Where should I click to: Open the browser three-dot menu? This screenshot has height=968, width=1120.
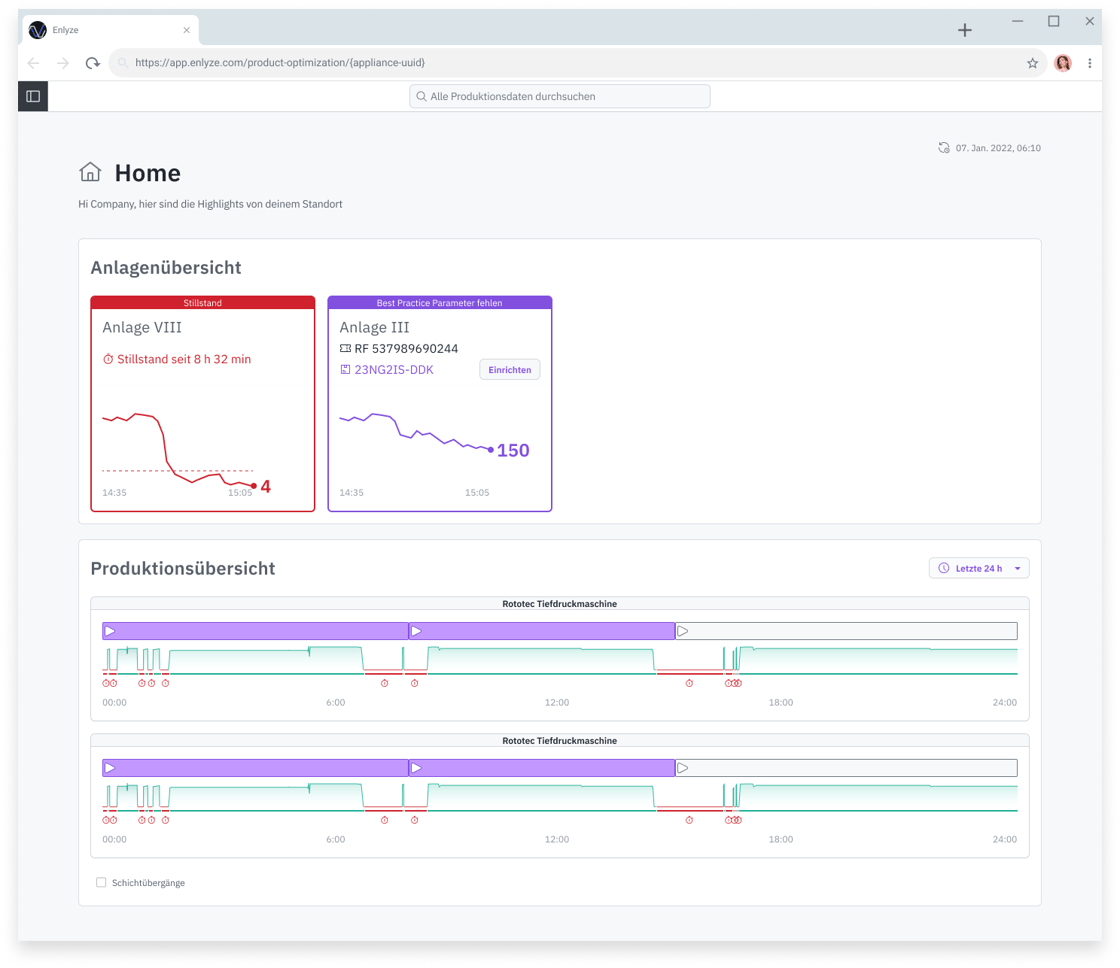(1089, 63)
